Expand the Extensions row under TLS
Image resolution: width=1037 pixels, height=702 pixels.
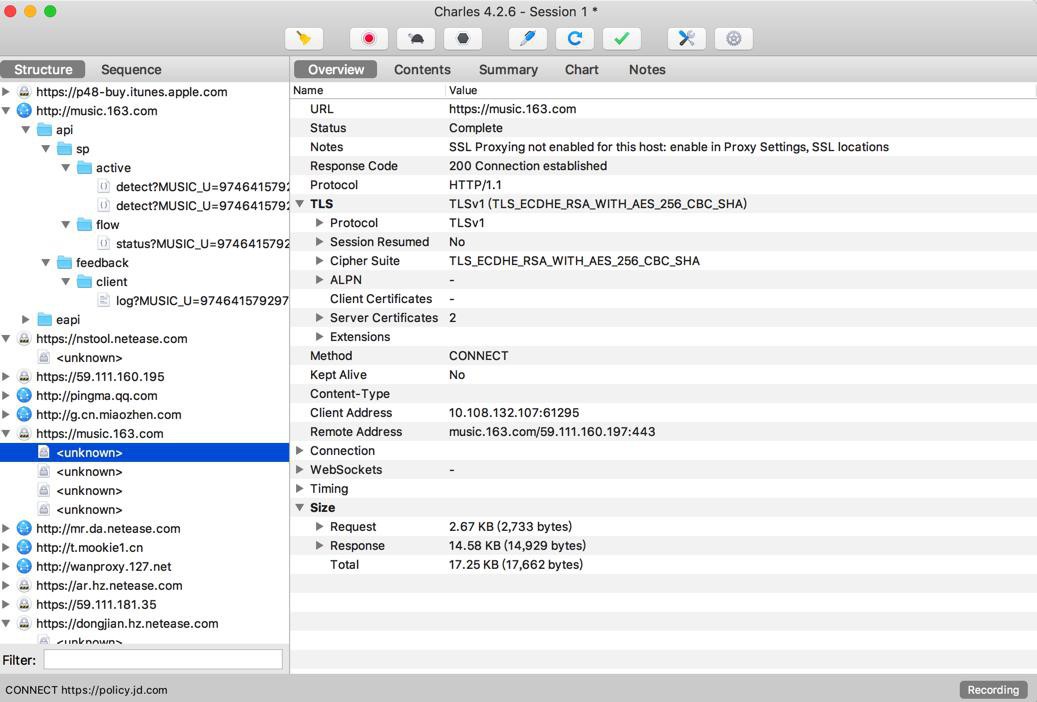(x=319, y=337)
